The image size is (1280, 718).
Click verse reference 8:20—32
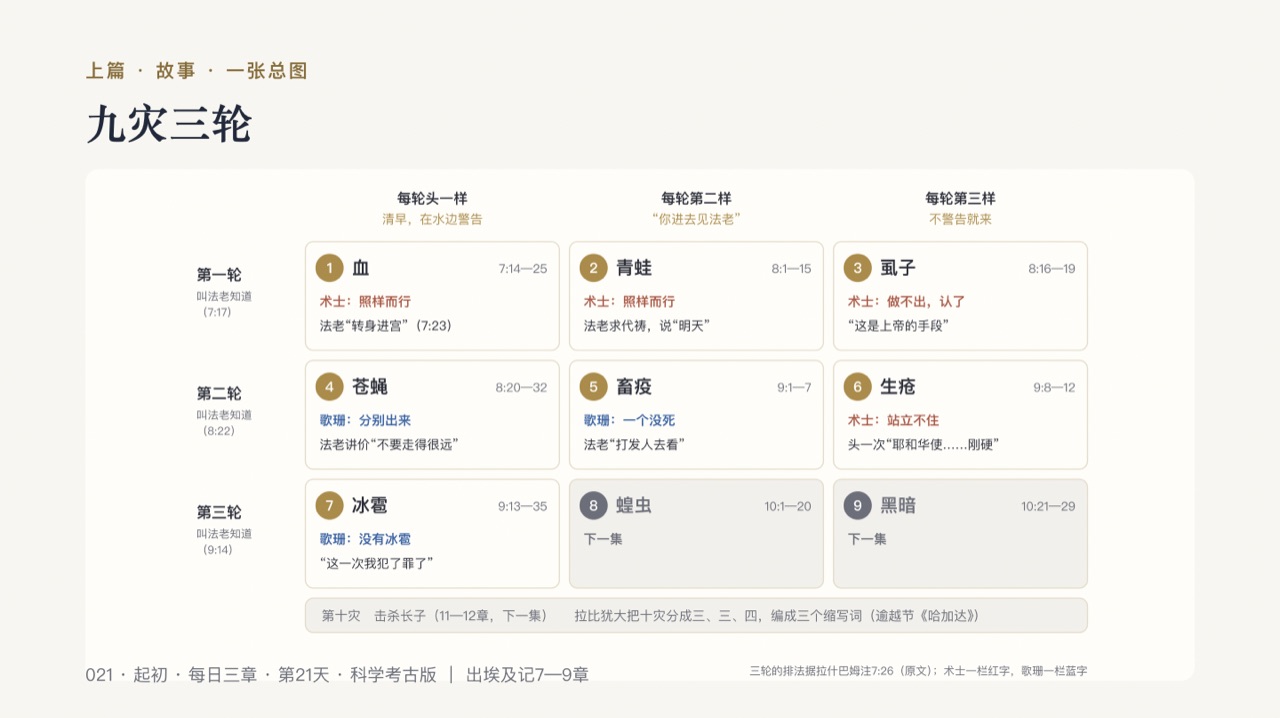point(521,388)
